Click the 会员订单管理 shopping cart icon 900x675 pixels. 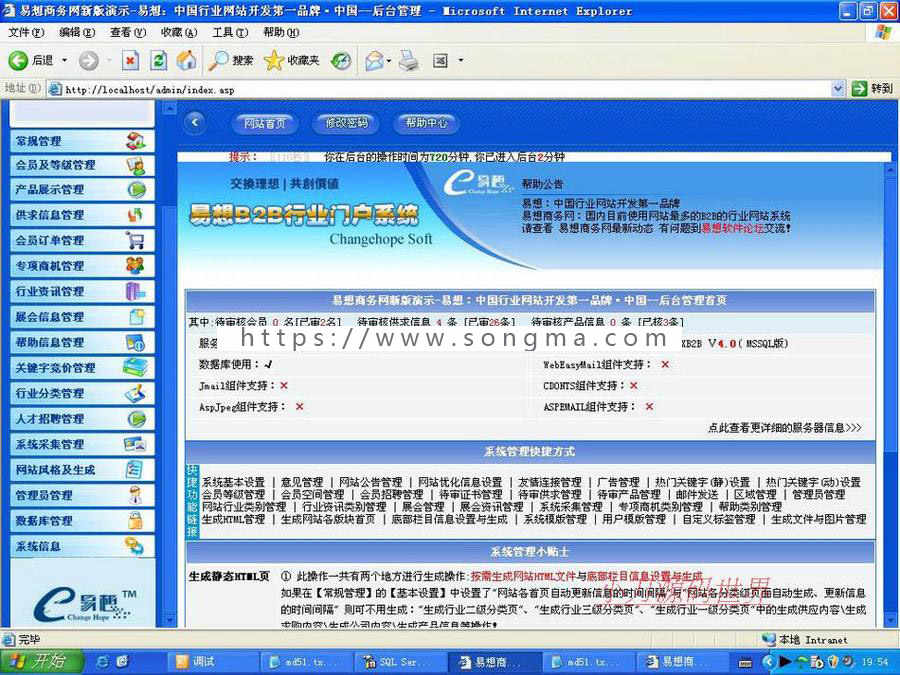tap(135, 240)
